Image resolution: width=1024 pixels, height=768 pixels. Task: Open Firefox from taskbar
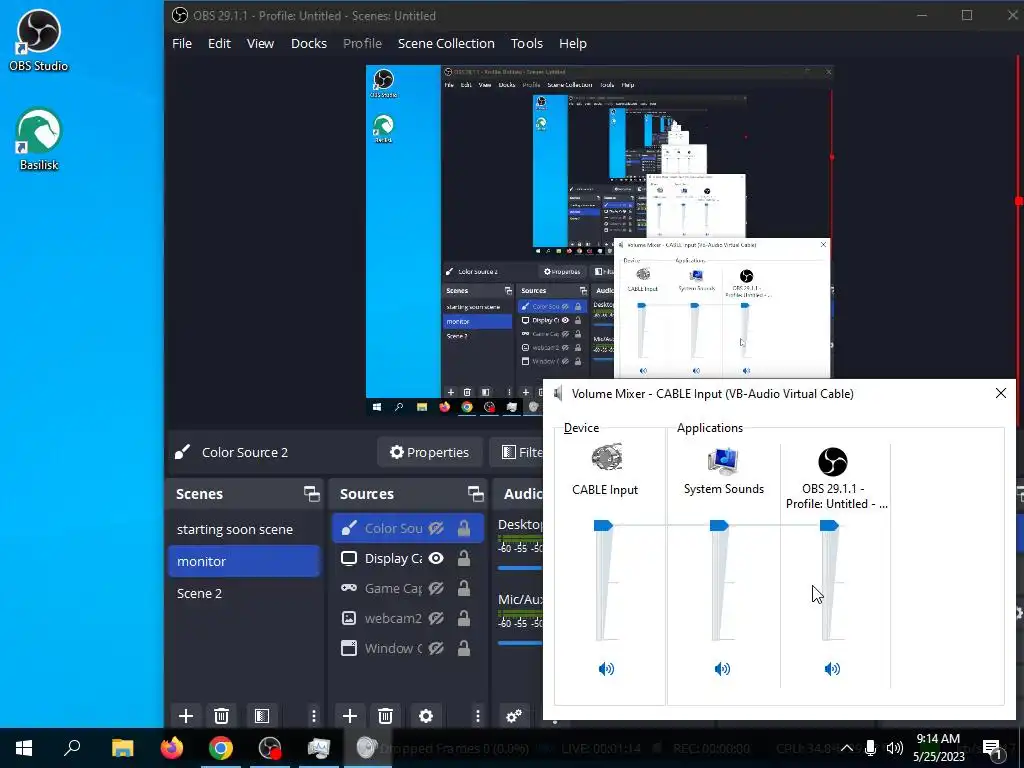coord(172,748)
